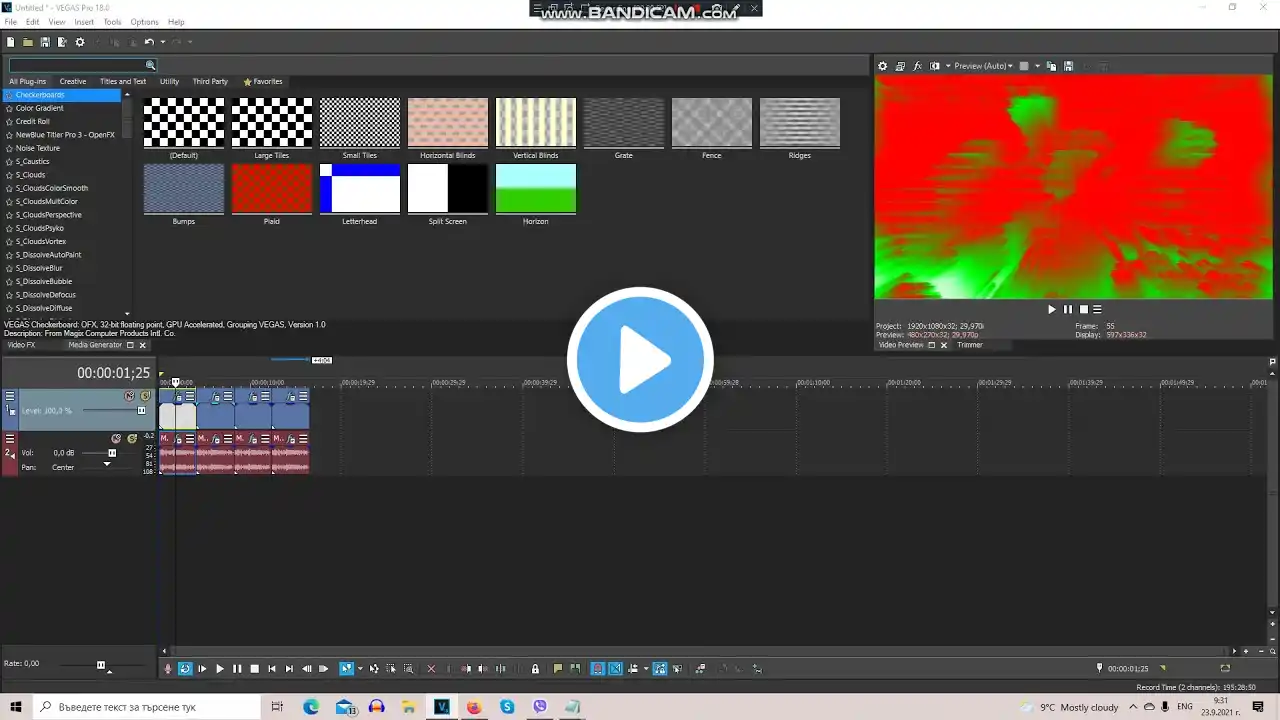Viewport: 1280px width, 720px height.
Task: Toggle snapping magnet icon in toolbar
Action: tap(598, 669)
